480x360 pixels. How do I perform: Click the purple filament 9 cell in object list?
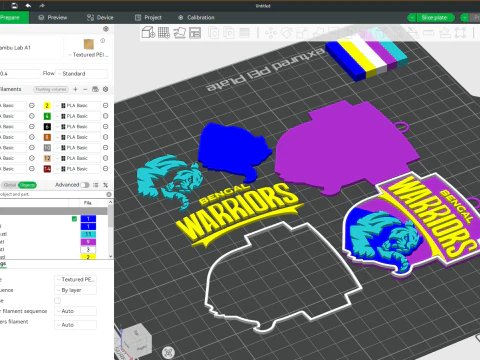[x=88, y=242]
